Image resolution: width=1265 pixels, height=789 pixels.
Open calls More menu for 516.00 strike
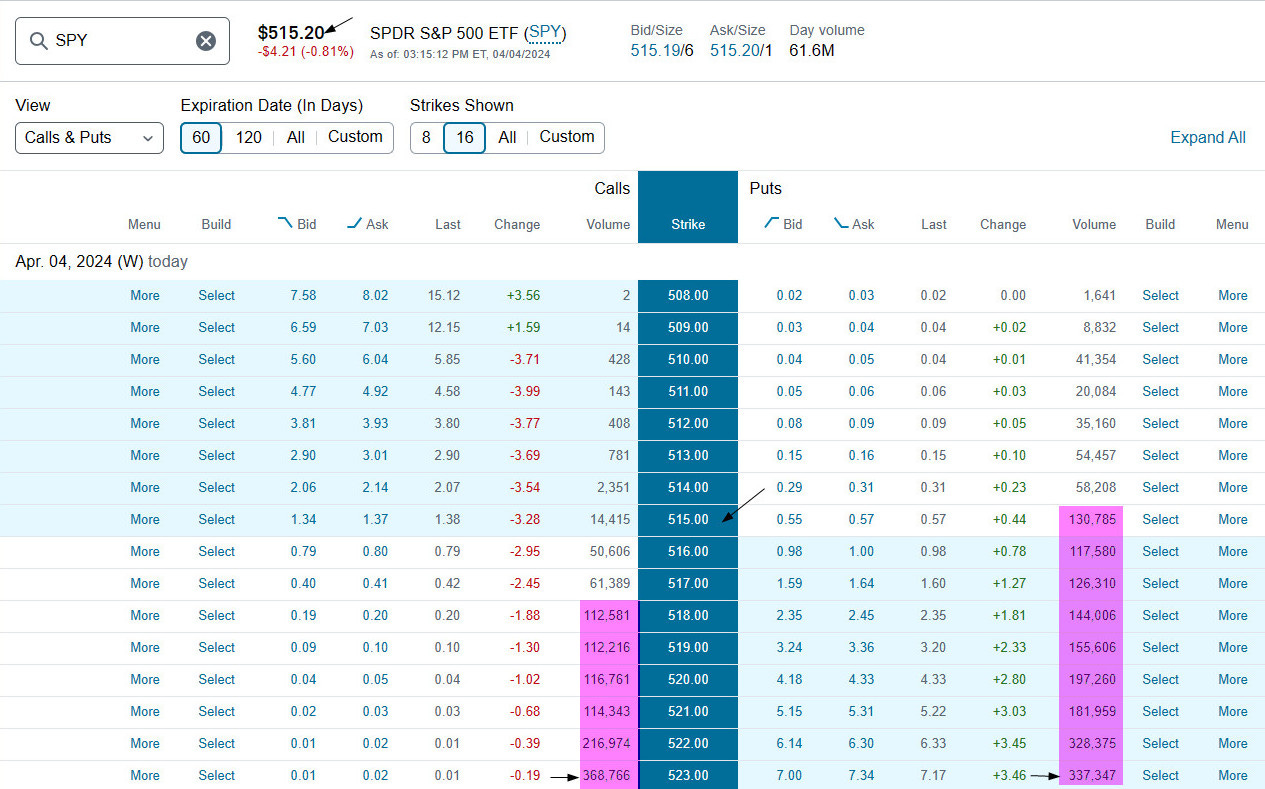145,552
